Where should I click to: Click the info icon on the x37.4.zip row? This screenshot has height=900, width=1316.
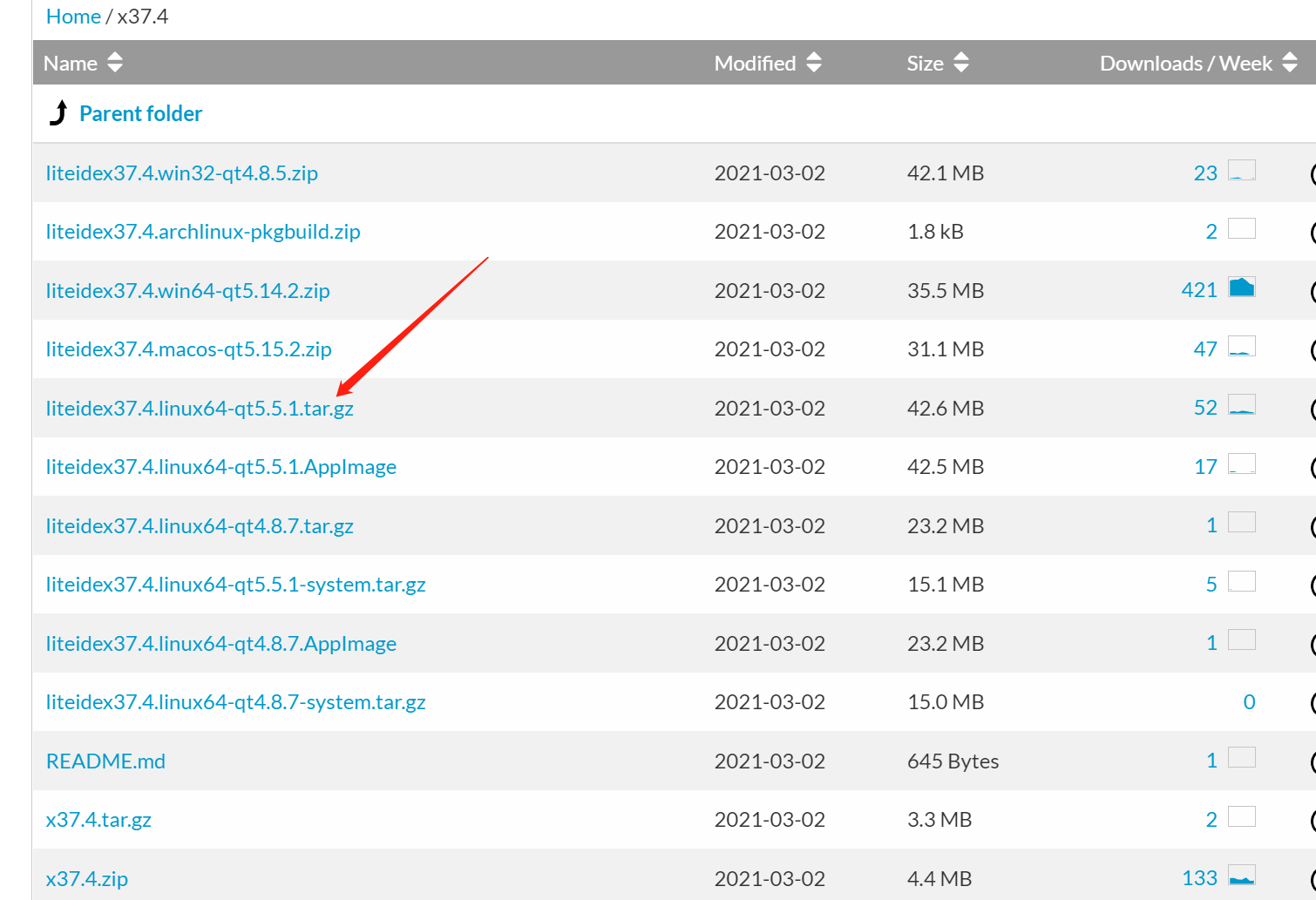click(x=1312, y=877)
